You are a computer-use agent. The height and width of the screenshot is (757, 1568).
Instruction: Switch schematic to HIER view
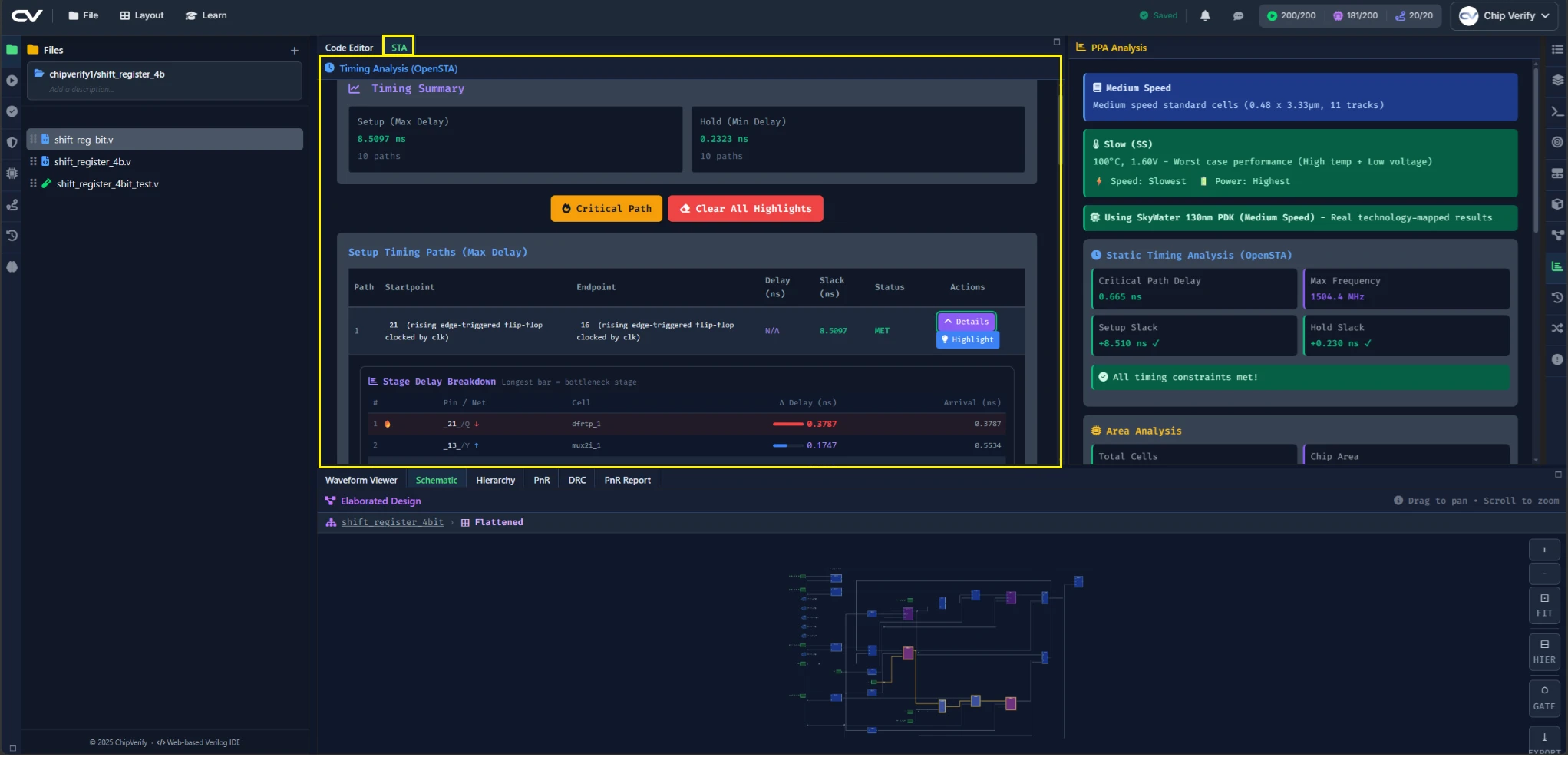1544,652
